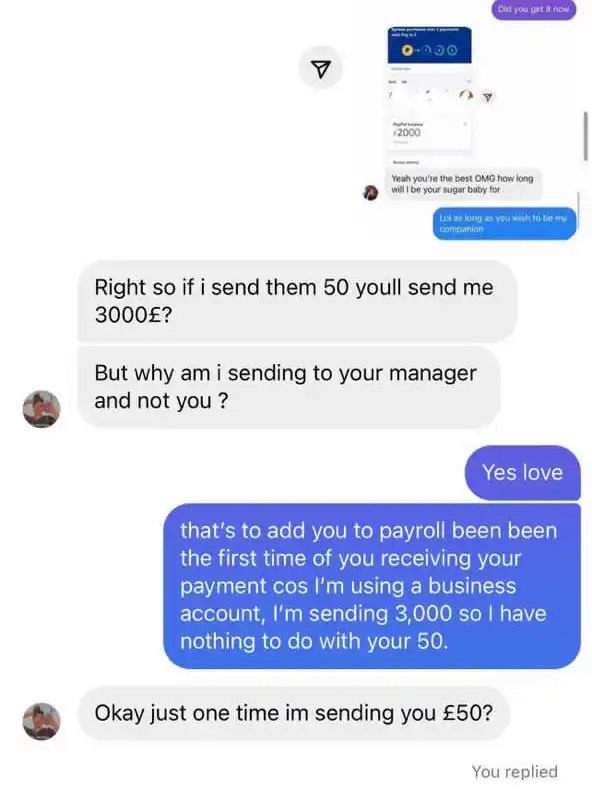
Task: Tap the yellow coin icon in PayPal banner
Action: pyautogui.click(x=408, y=50)
